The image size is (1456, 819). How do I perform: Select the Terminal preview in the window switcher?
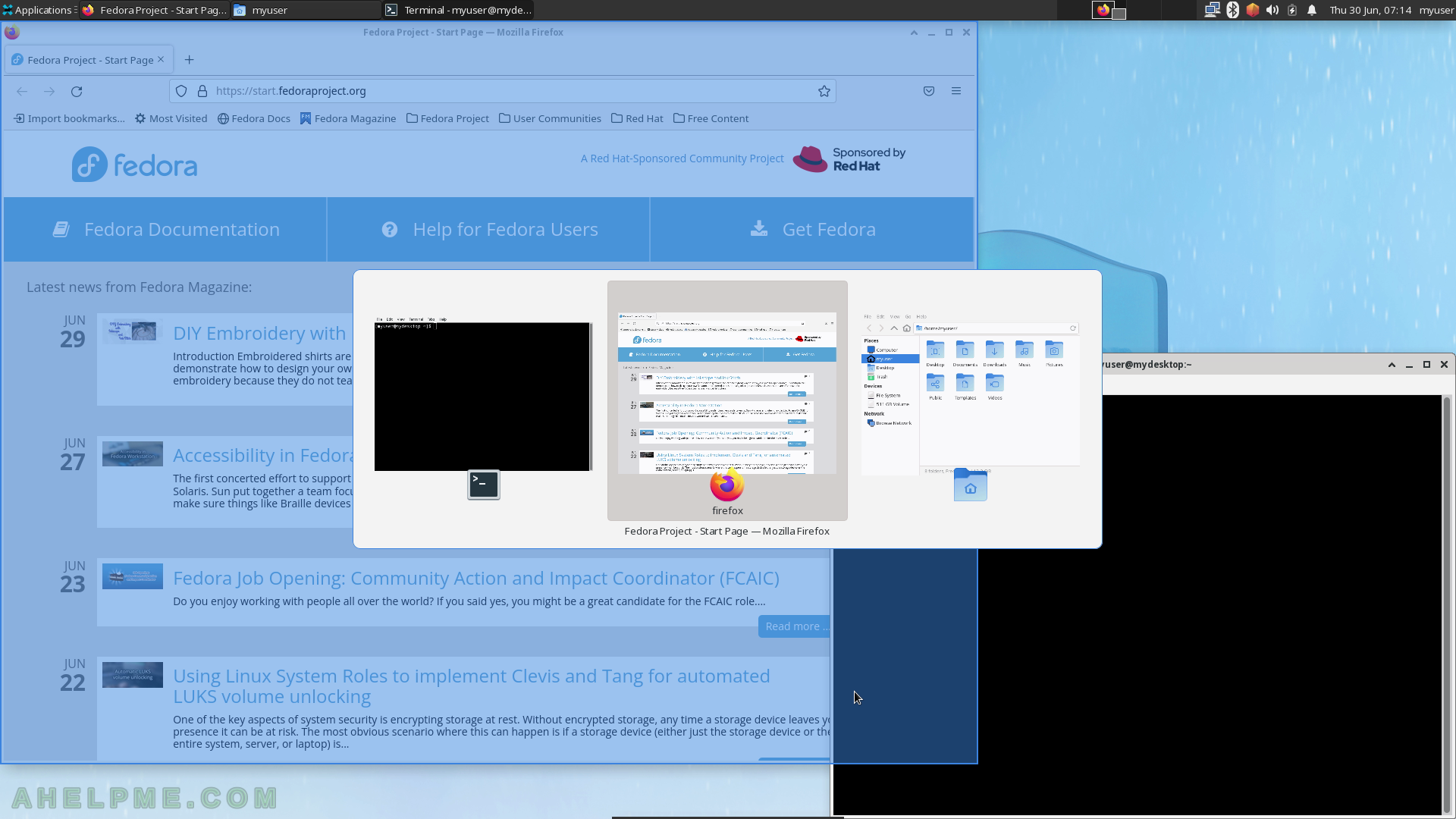[483, 394]
